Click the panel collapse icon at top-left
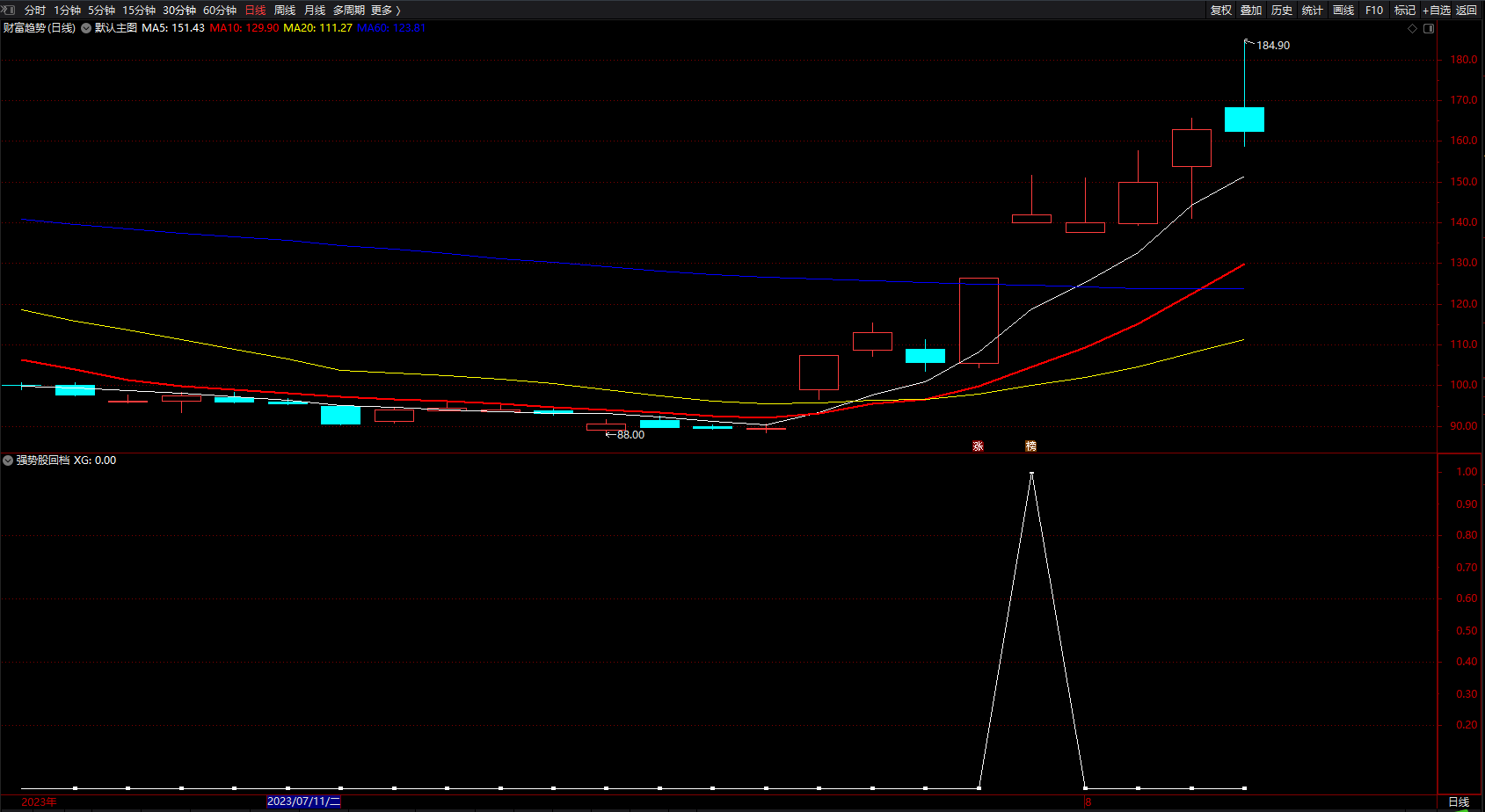Image resolution: width=1485 pixels, height=812 pixels. pyautogui.click(x=9, y=10)
